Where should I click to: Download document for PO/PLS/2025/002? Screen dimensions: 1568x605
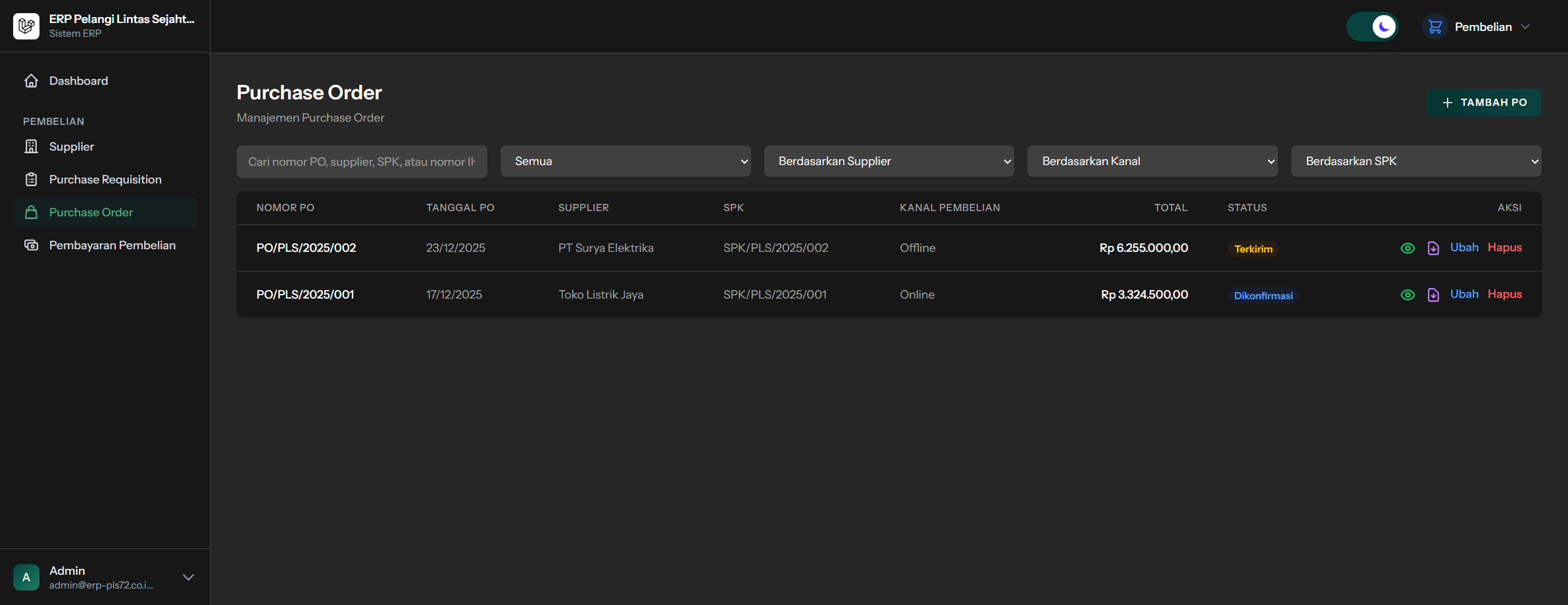tap(1433, 248)
